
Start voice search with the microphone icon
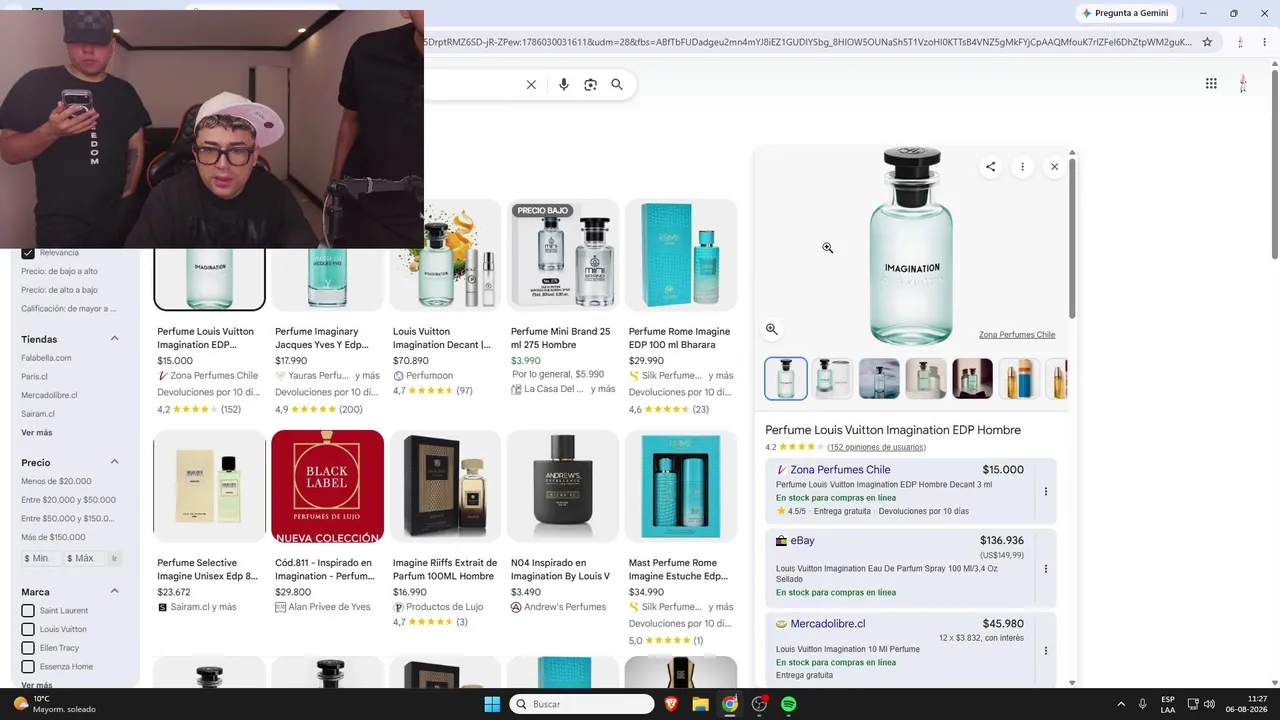pos(564,85)
